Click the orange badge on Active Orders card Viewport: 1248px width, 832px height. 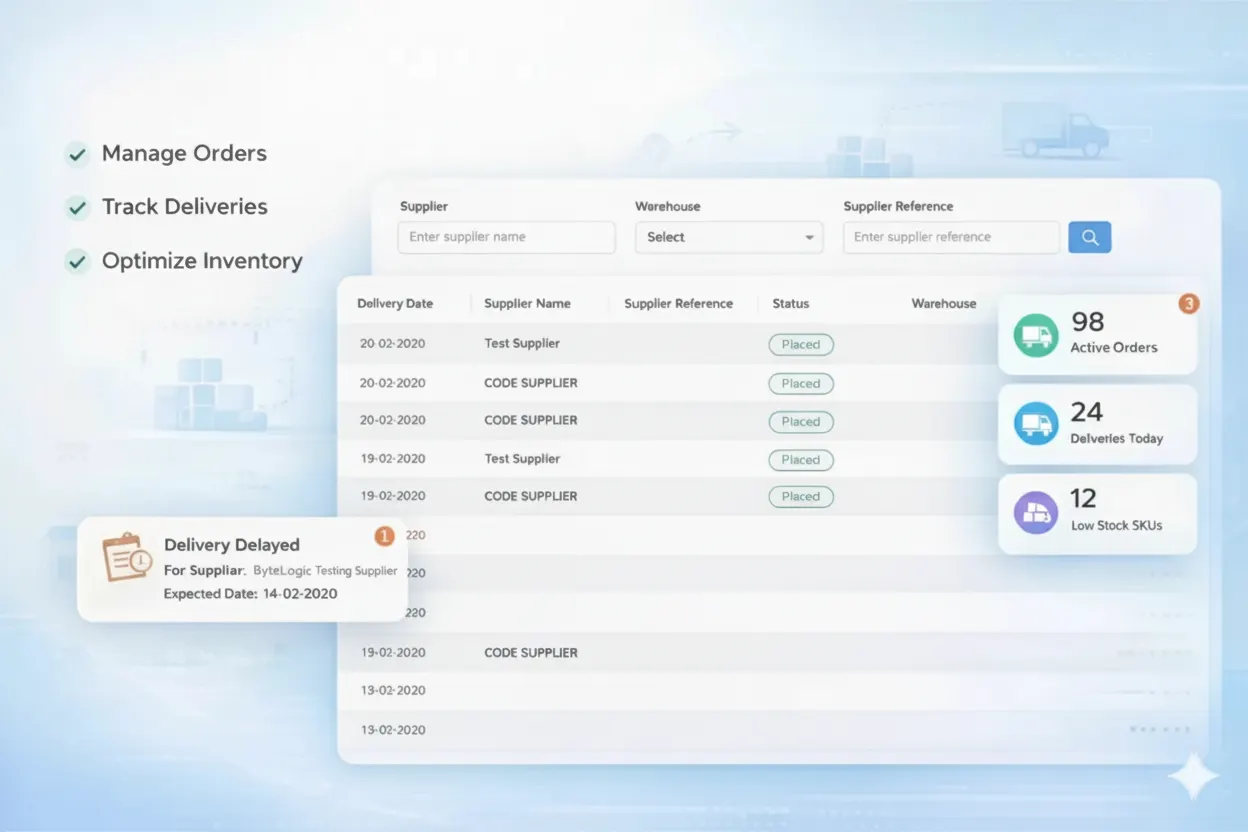[x=1188, y=303]
